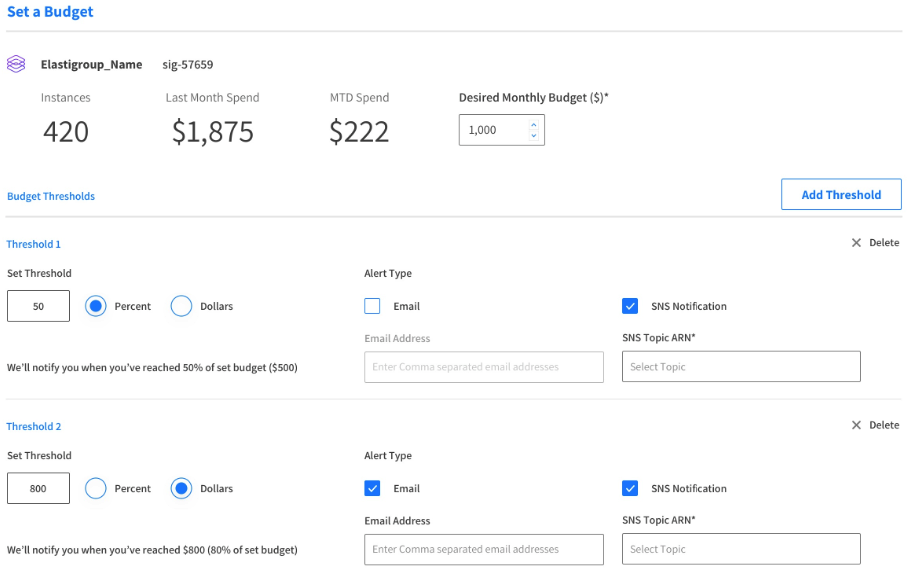917x577 pixels.
Task: Decrease budget with stepper down arrow
Action: tap(533, 135)
